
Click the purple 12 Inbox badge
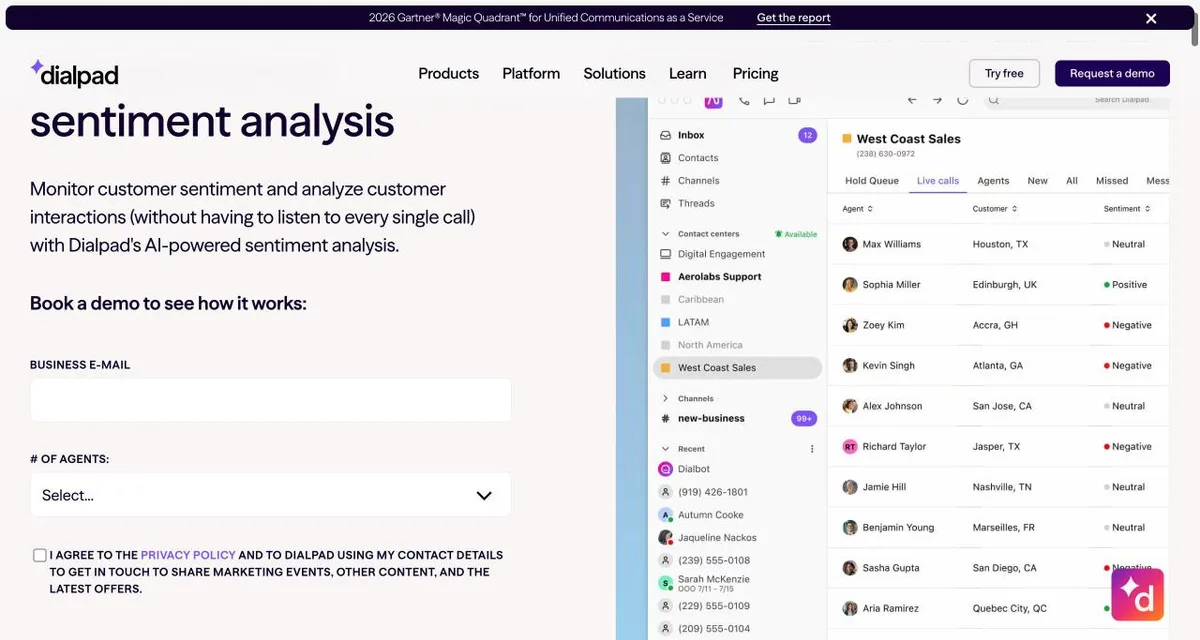click(808, 135)
